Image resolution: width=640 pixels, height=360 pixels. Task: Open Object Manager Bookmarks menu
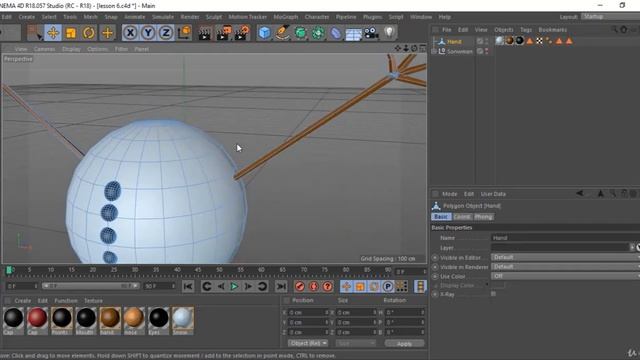[553, 30]
